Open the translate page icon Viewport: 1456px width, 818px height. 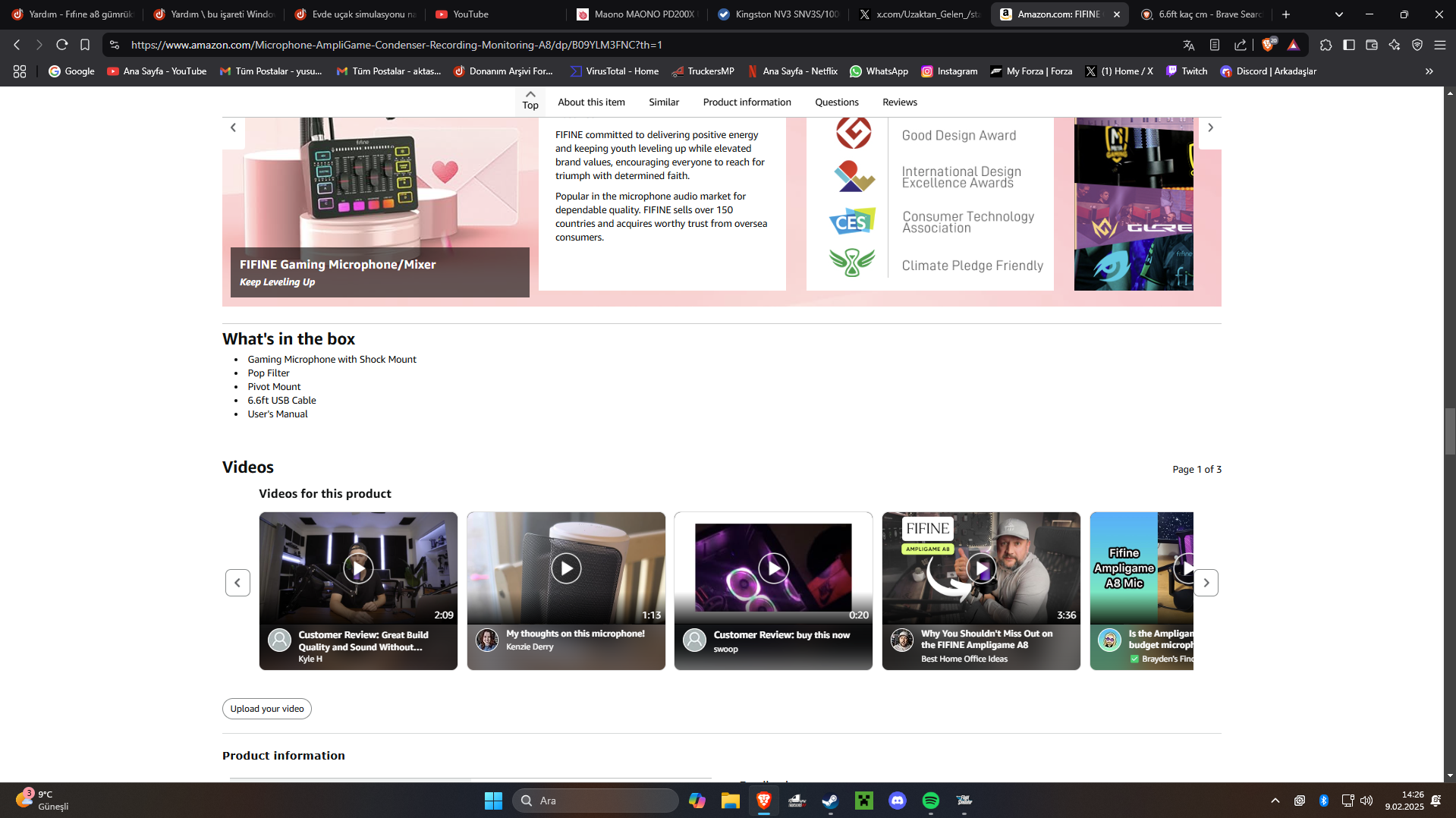pyautogui.click(x=1189, y=45)
